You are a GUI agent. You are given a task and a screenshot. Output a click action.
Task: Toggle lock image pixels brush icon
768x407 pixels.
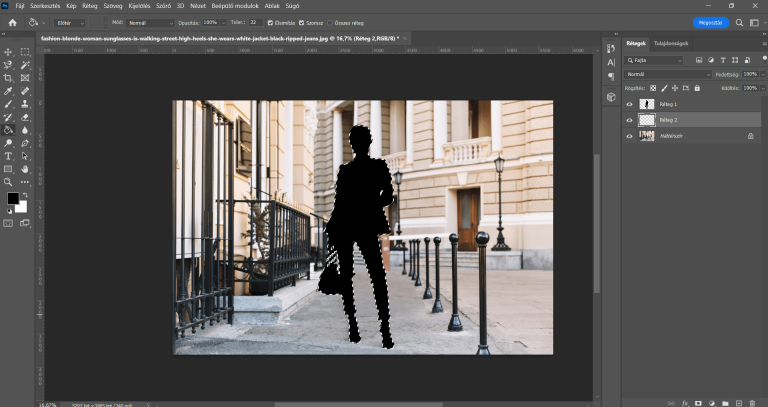(664, 88)
